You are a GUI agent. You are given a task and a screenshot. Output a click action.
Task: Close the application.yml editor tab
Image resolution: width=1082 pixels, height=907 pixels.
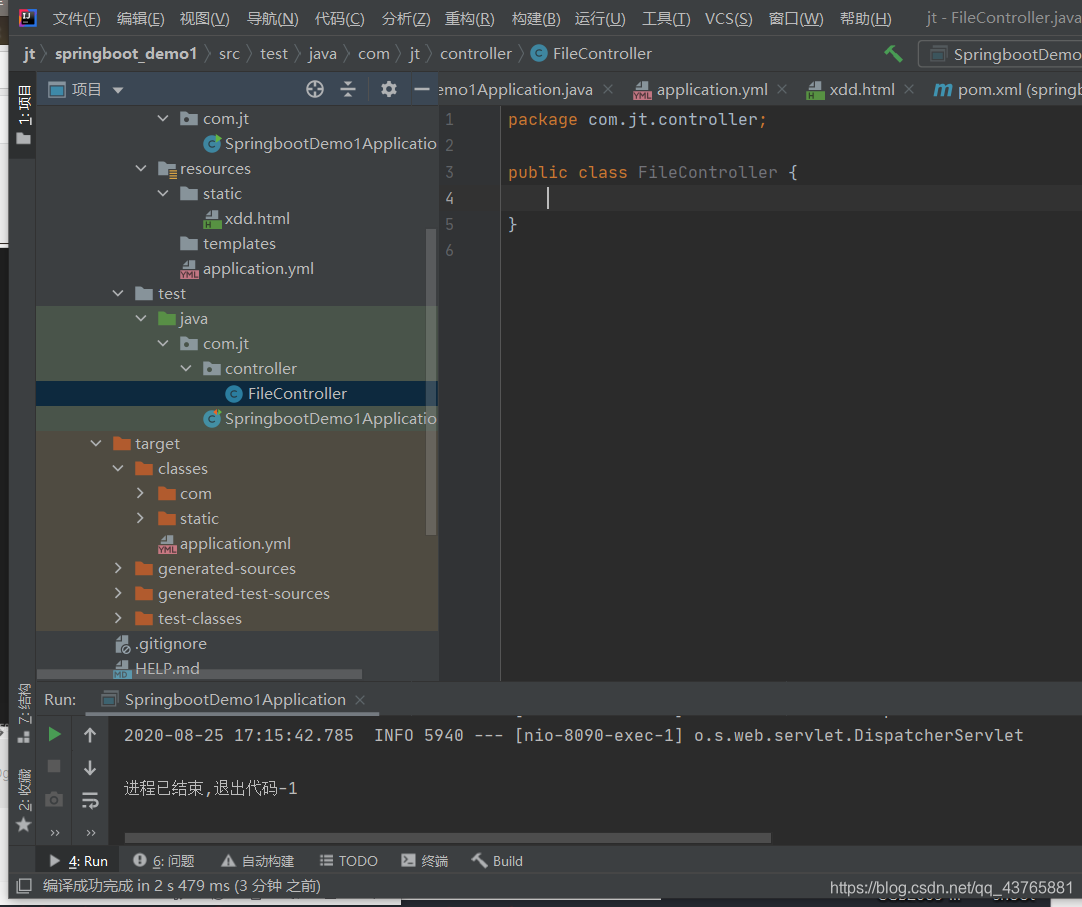(x=782, y=89)
